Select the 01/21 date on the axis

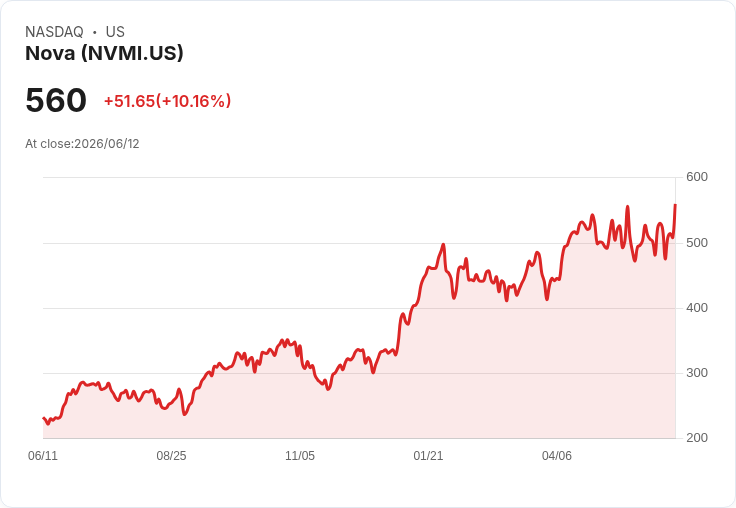(428, 455)
